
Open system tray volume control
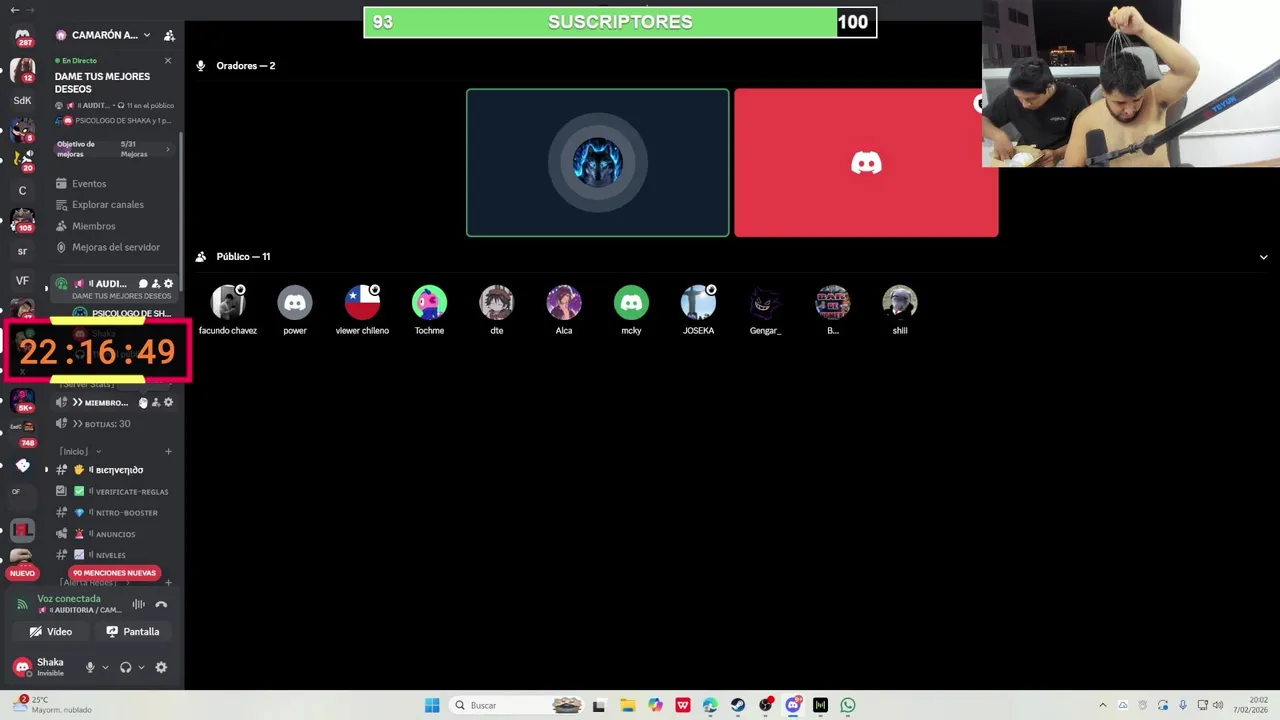point(1220,705)
